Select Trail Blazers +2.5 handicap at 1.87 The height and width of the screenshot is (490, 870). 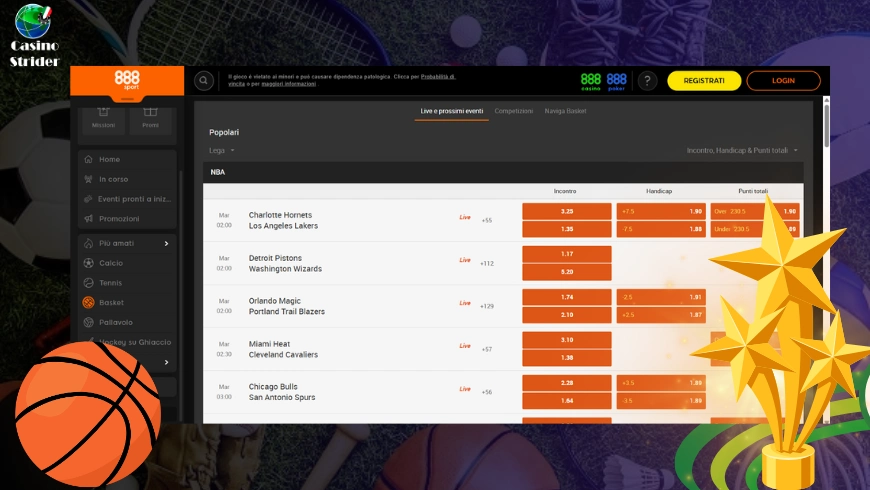click(x=661, y=315)
